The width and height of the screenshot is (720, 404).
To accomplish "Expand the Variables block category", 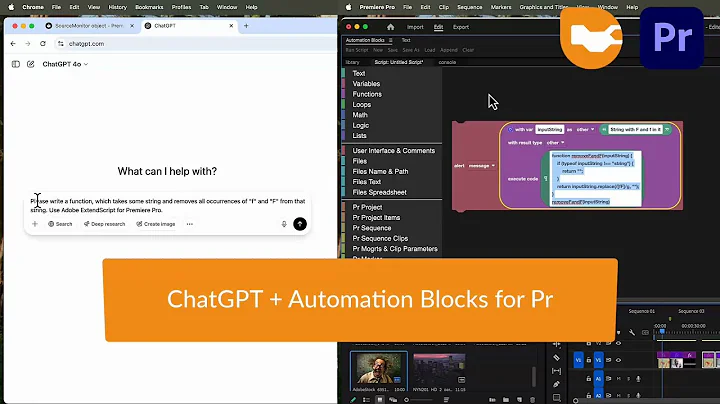I will tap(366, 84).
